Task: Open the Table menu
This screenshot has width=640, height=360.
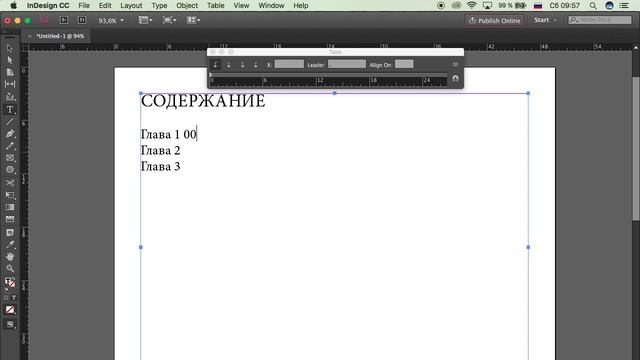Action: (x=216, y=5)
